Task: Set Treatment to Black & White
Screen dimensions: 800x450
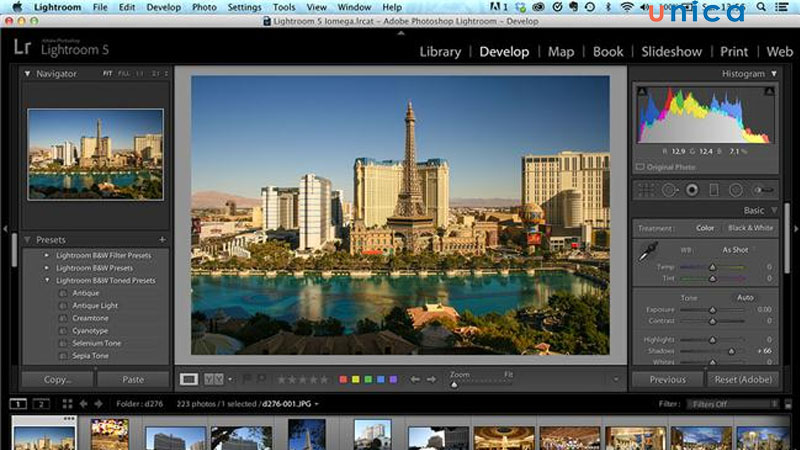Action: (x=750, y=228)
